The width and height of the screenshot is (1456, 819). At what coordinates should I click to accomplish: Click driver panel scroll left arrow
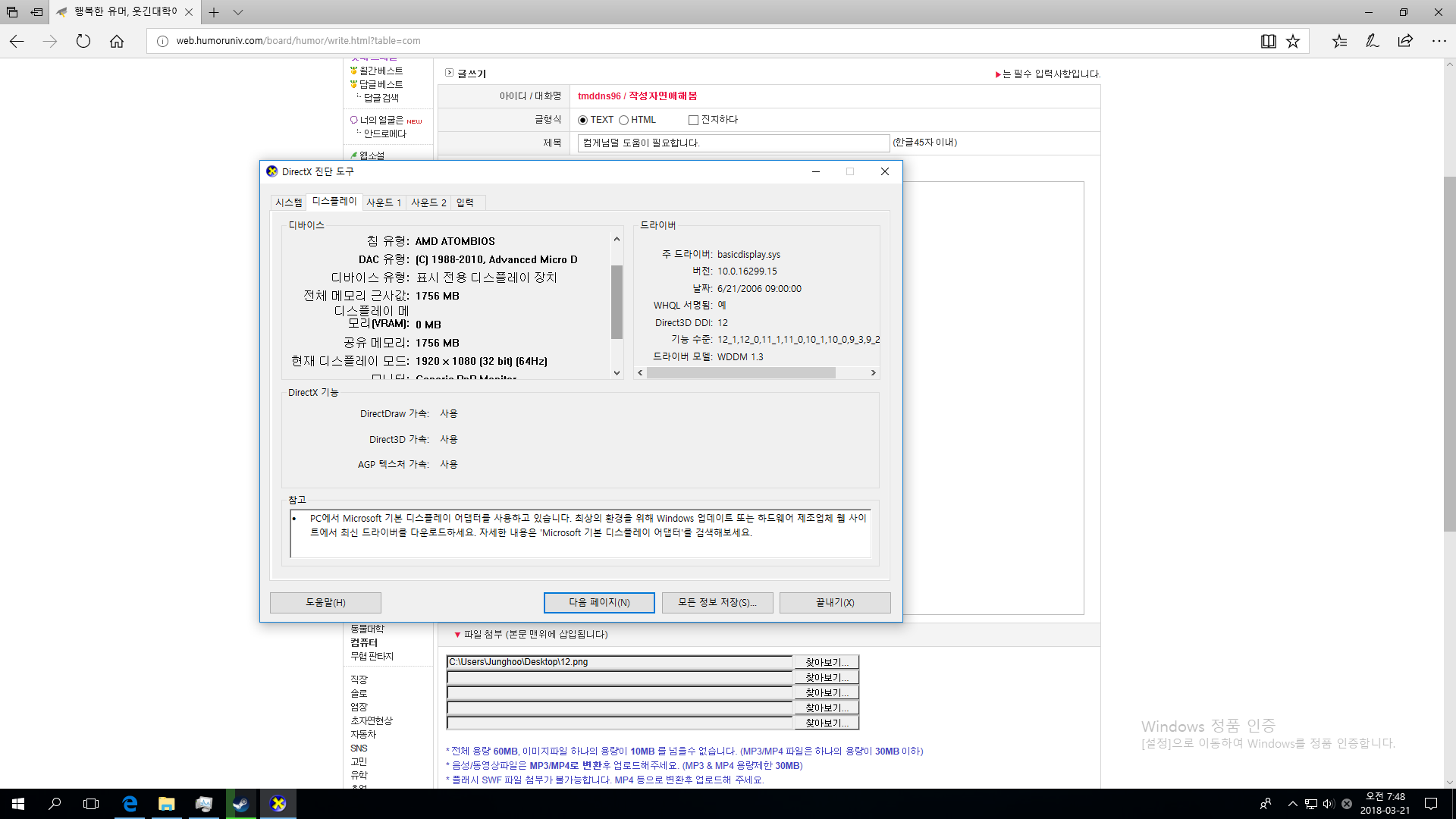pos(640,373)
